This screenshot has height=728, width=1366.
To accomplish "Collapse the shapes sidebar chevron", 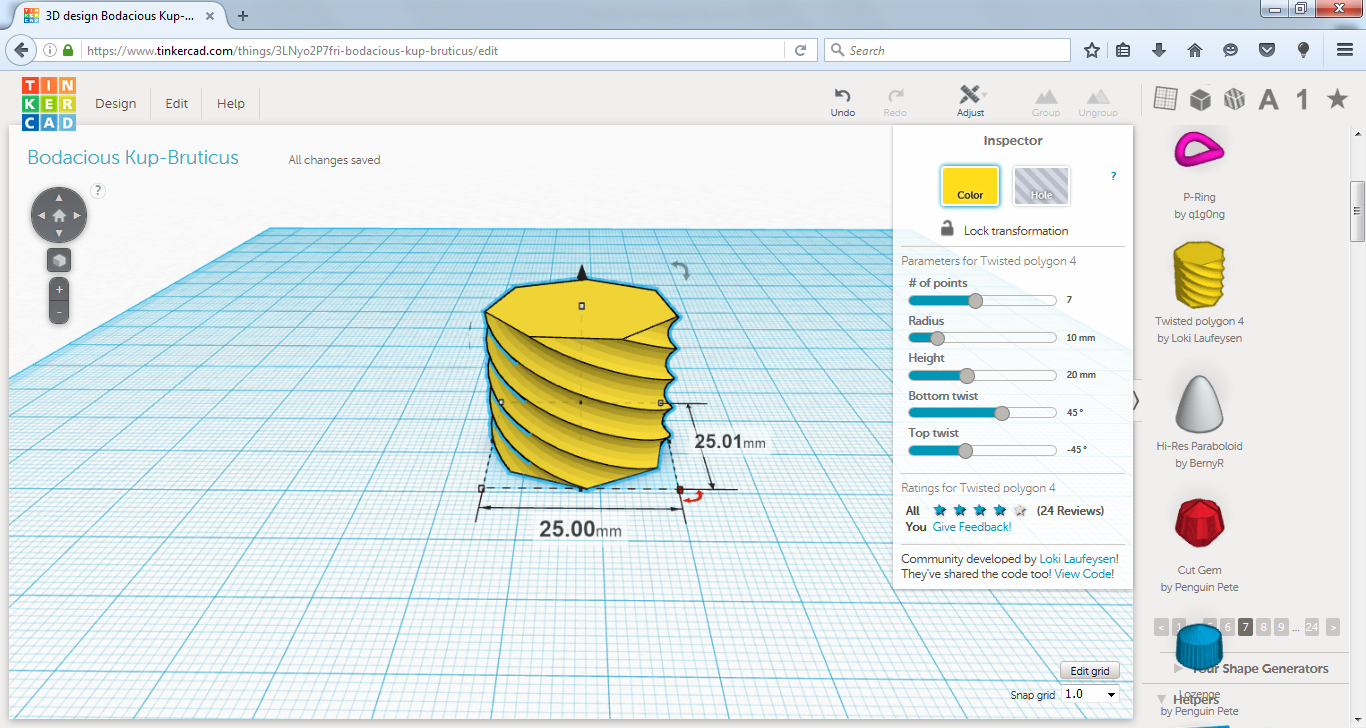I will coord(1136,400).
